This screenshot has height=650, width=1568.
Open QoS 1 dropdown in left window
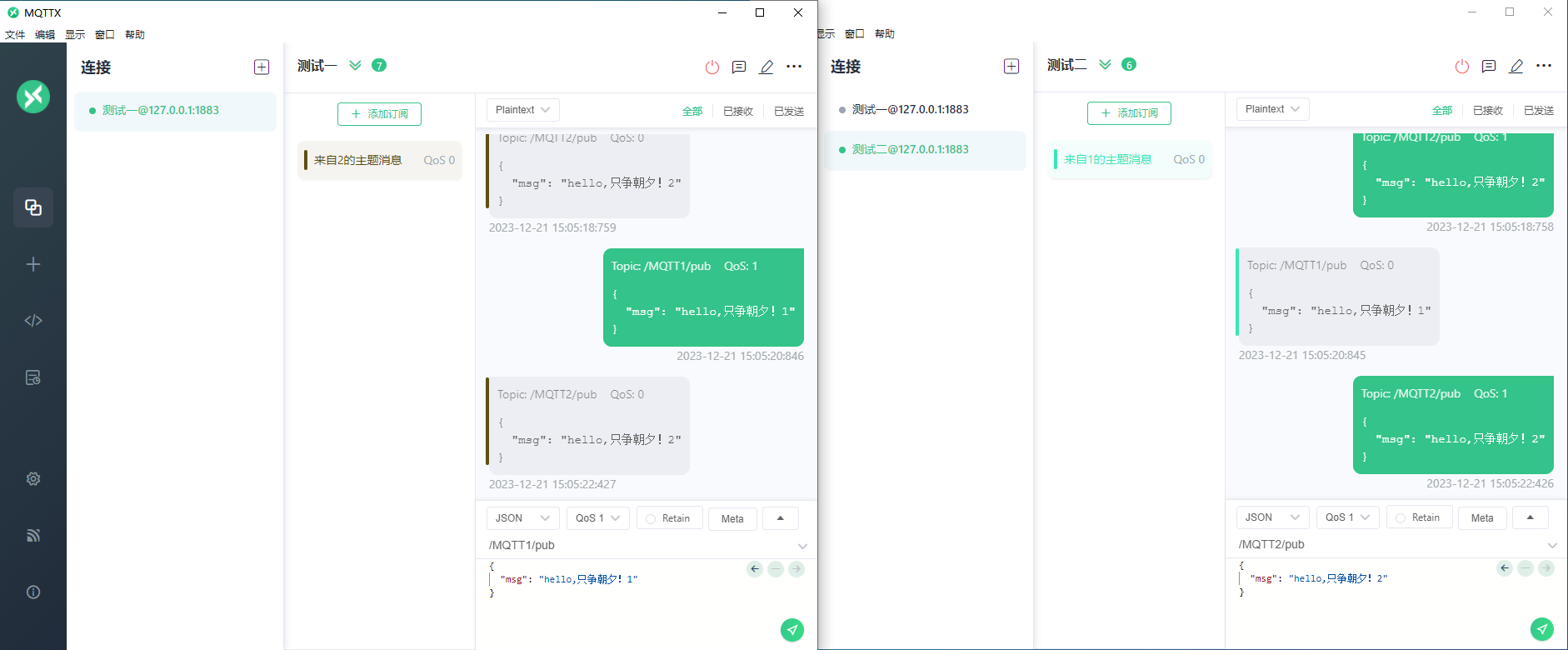[x=598, y=518]
